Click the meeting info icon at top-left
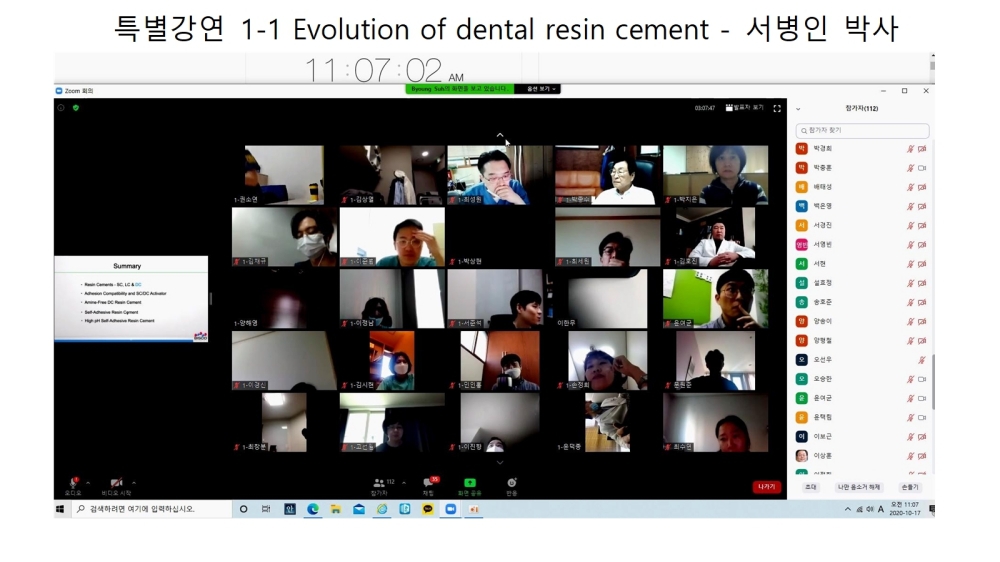This screenshot has height=562, width=1000. tap(61, 107)
